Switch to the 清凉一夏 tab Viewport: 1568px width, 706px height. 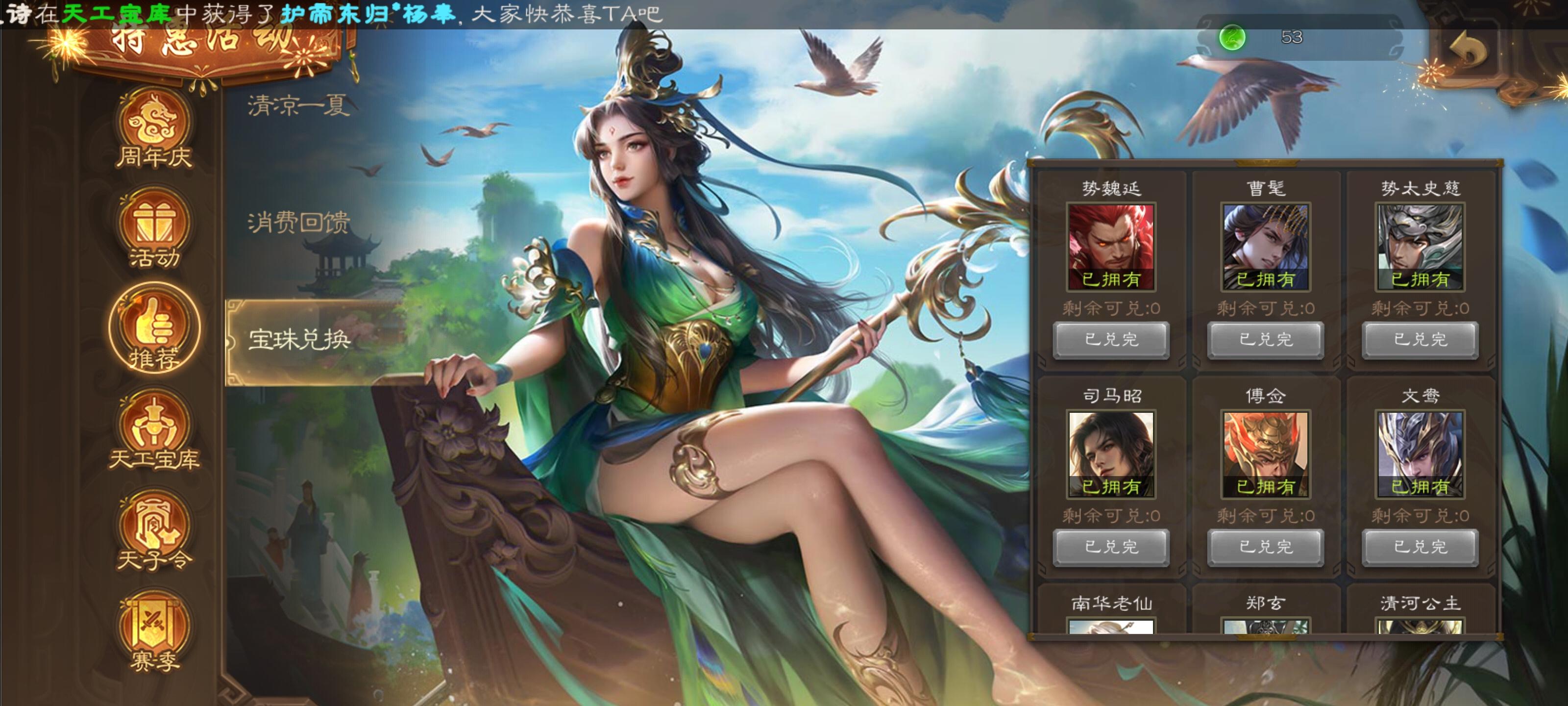pos(299,106)
